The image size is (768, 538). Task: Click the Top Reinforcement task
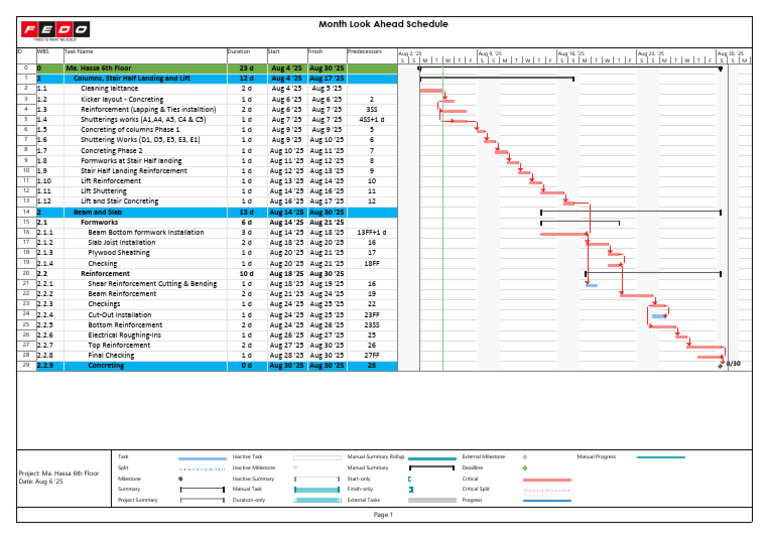[x=119, y=345]
